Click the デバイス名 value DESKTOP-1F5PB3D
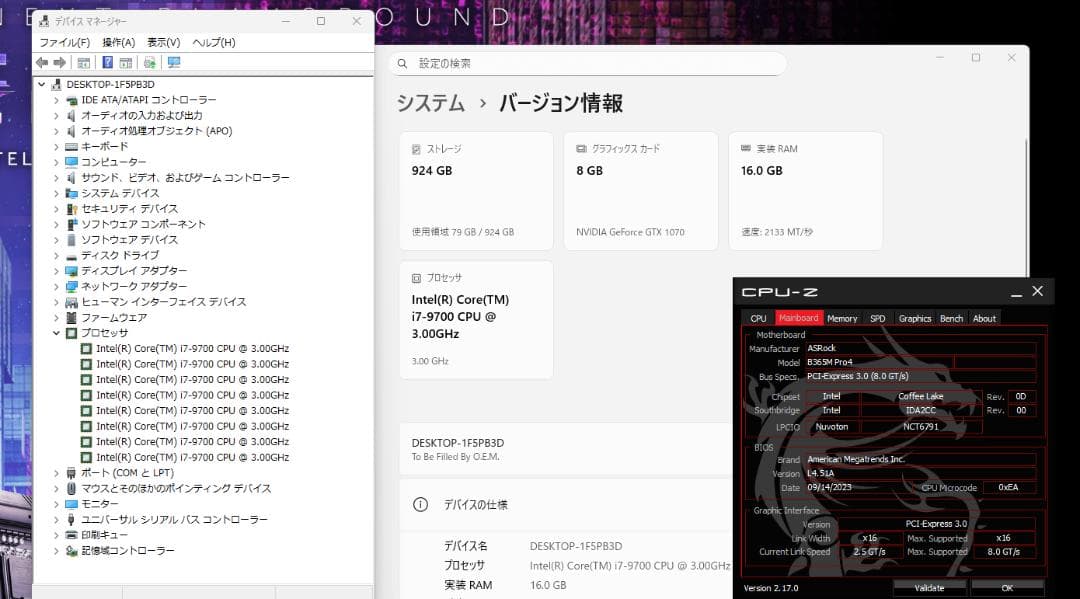Viewport: 1080px width, 599px height. point(576,546)
